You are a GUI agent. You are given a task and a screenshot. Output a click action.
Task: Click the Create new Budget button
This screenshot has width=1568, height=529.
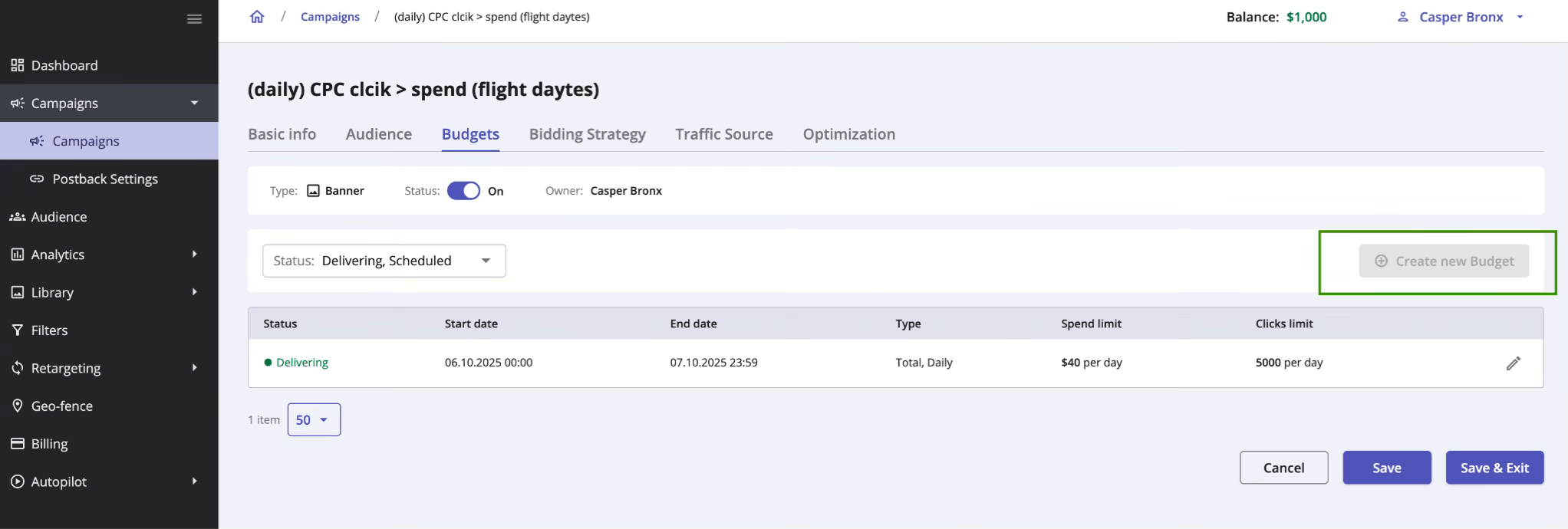coord(1444,261)
